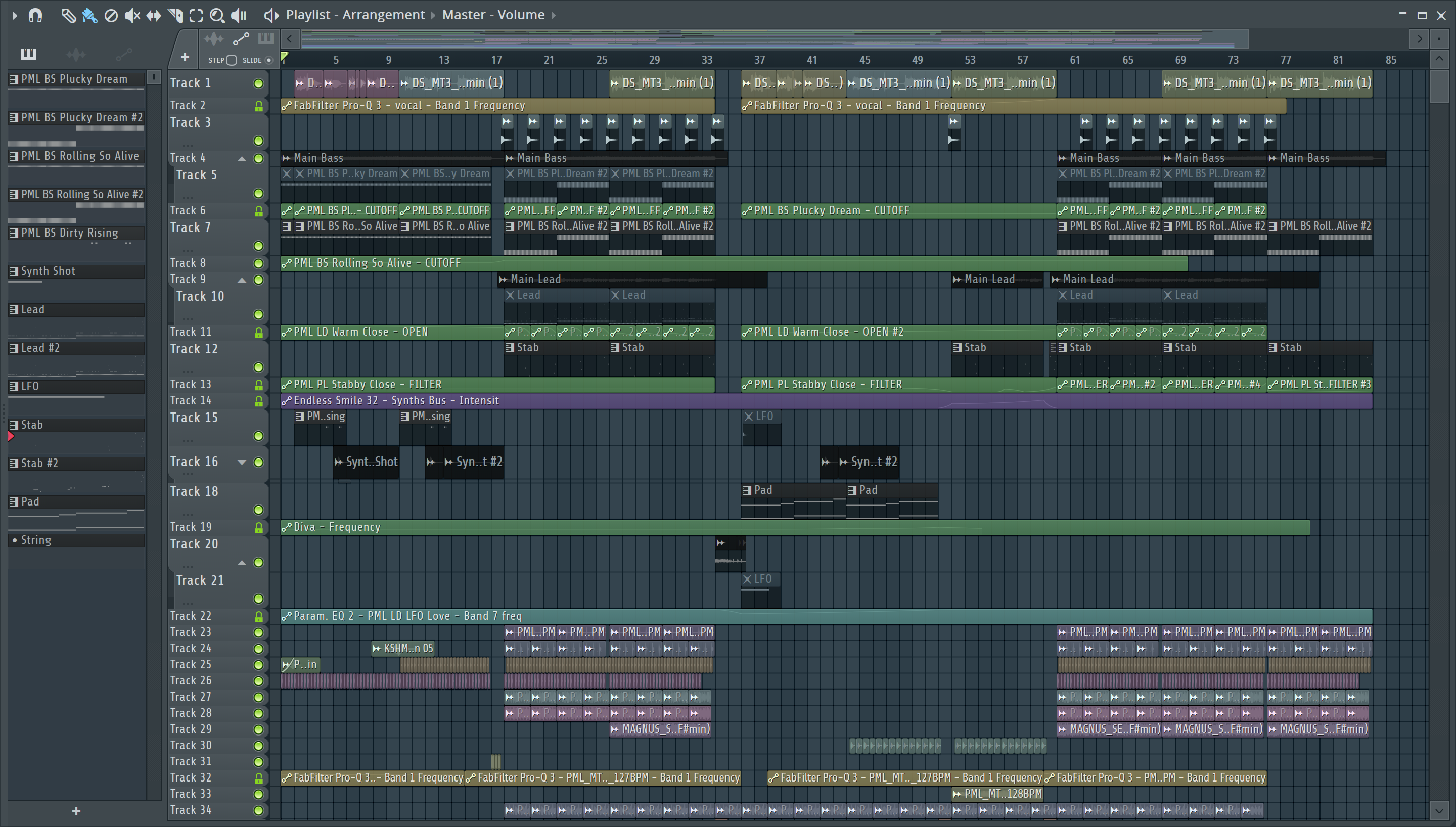1456x827 pixels.
Task: Toggle the magnet snap-to-grid icon
Action: pos(35,15)
